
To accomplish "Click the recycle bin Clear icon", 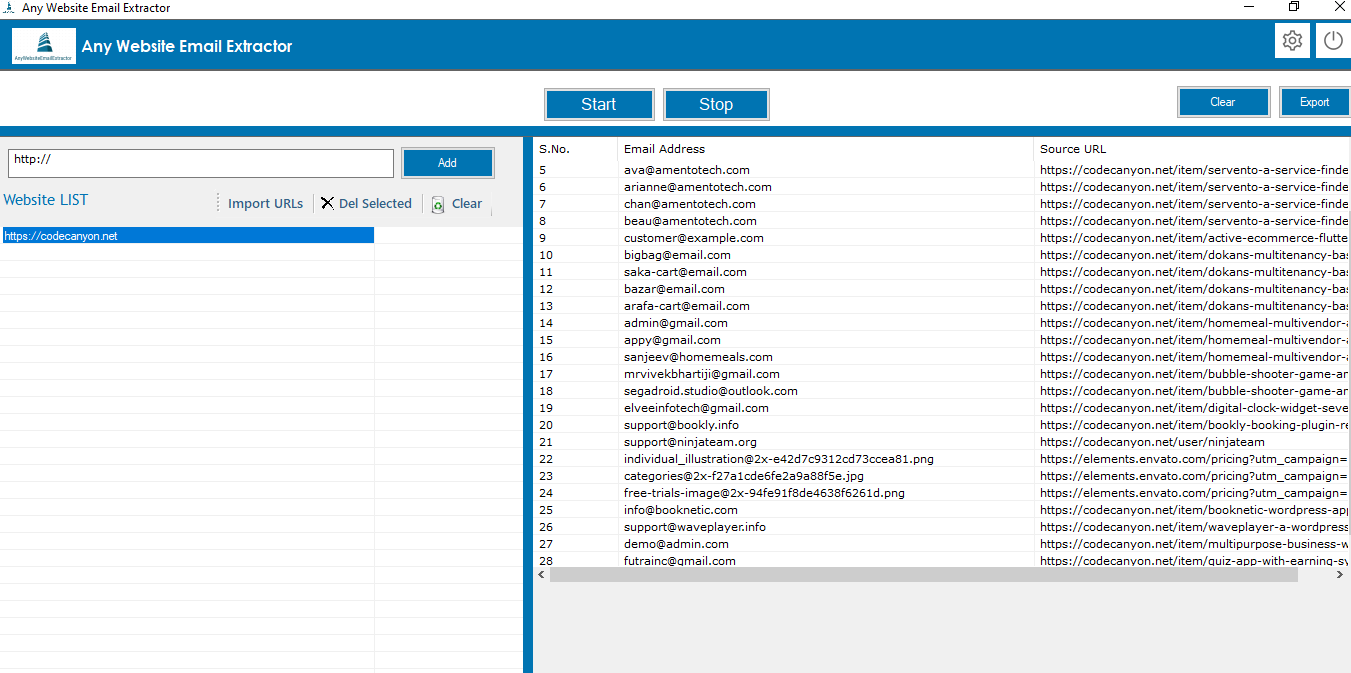I will (x=438, y=204).
